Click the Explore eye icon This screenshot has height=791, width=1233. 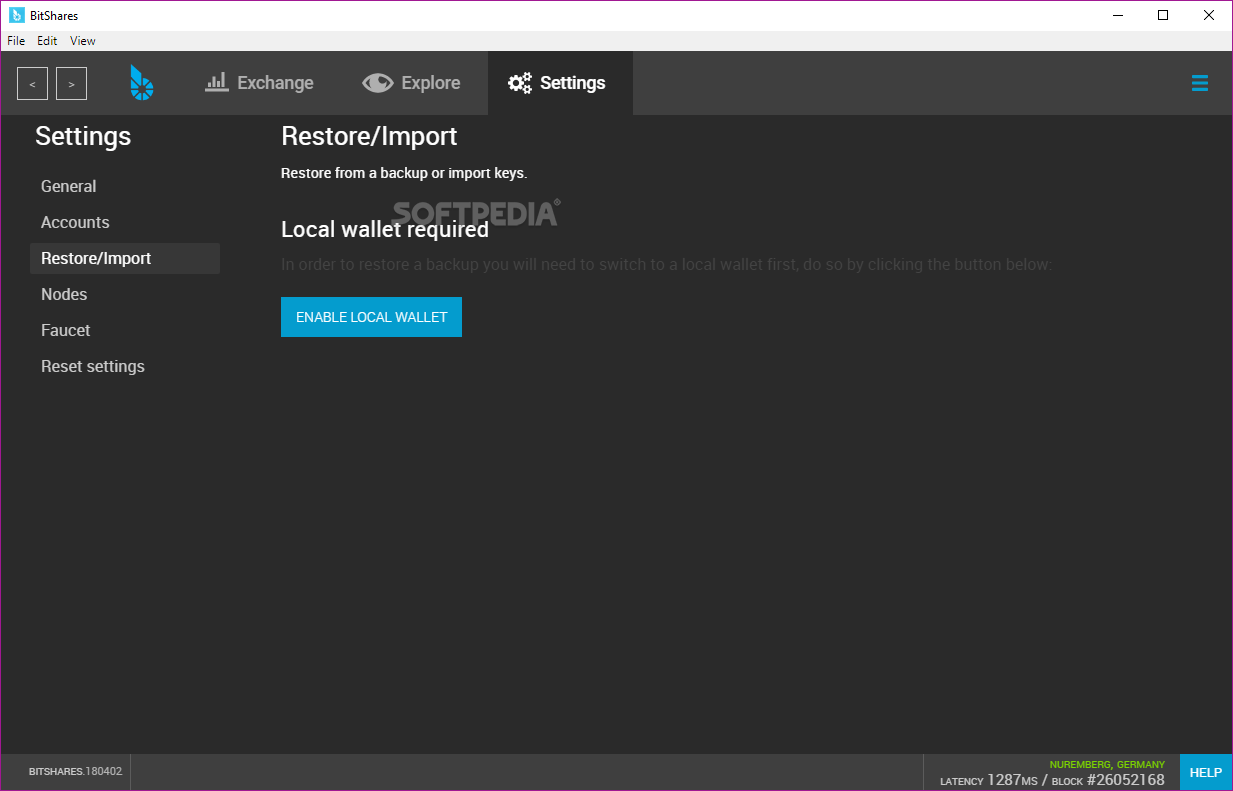378,83
